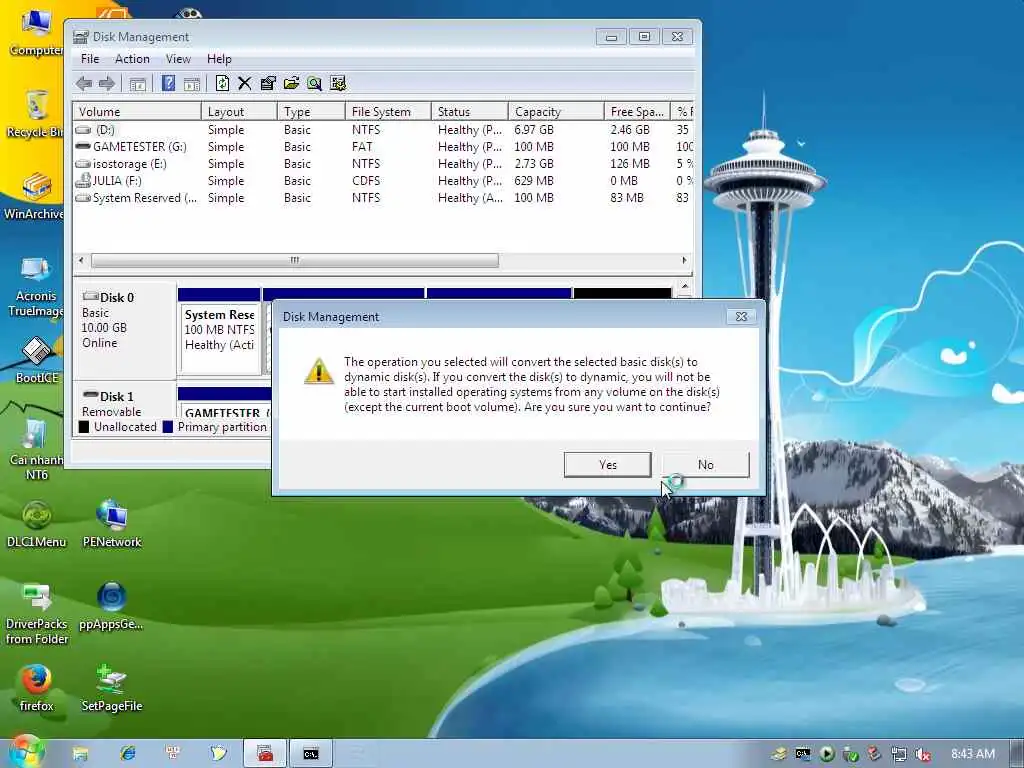Click the scroll-up arrow in disk pane

pos(684,287)
